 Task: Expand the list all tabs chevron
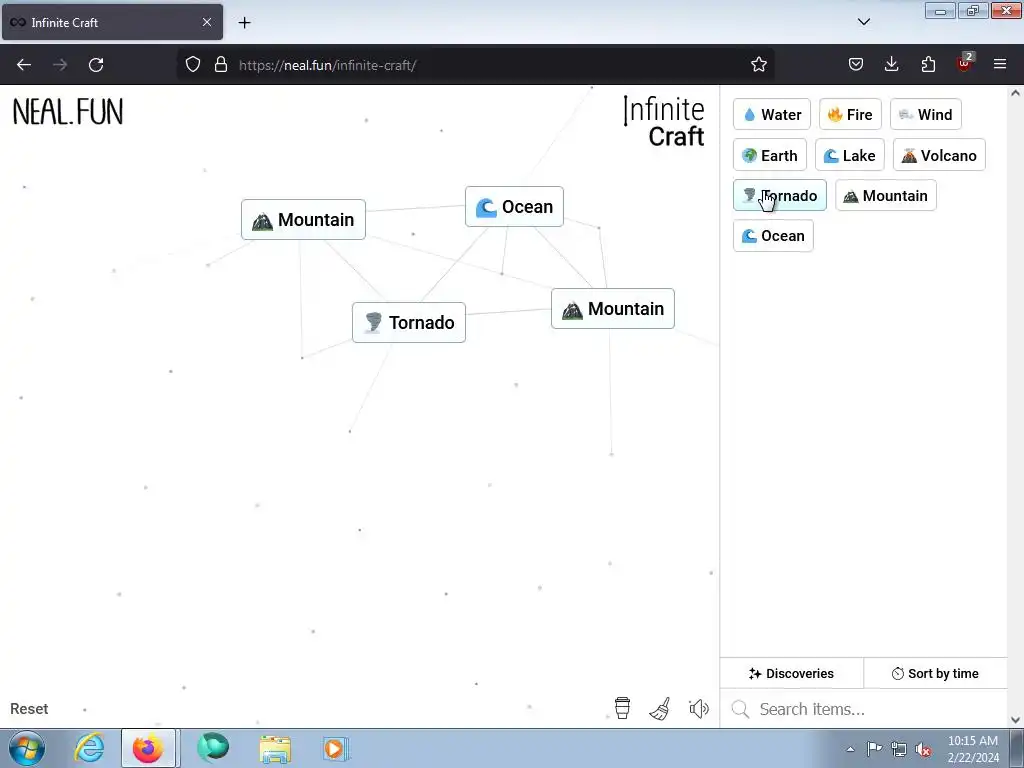(x=863, y=22)
